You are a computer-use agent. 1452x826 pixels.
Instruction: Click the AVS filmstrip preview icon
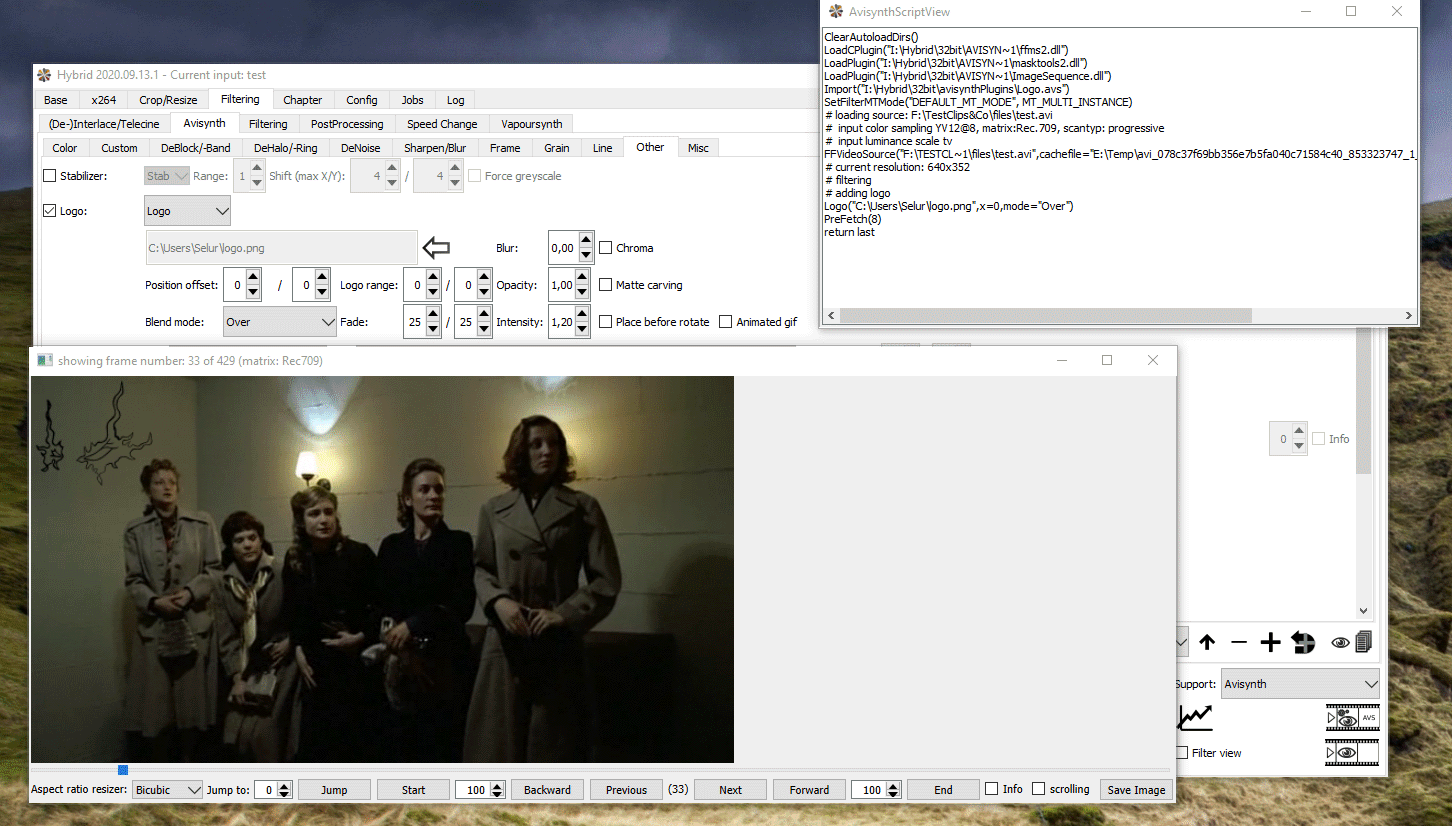pos(1352,717)
